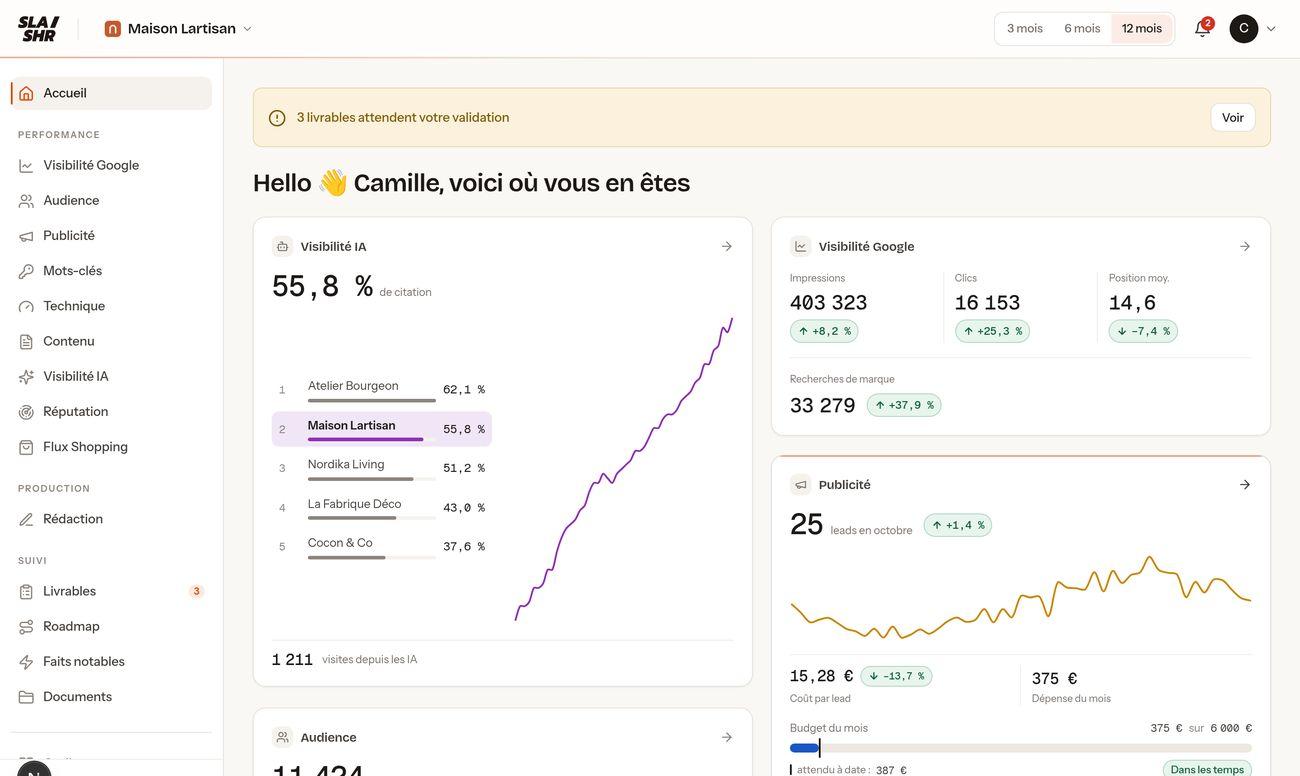The height and width of the screenshot is (776, 1300).
Task: Click the Mots-clés key icon
Action: [x=26, y=271]
